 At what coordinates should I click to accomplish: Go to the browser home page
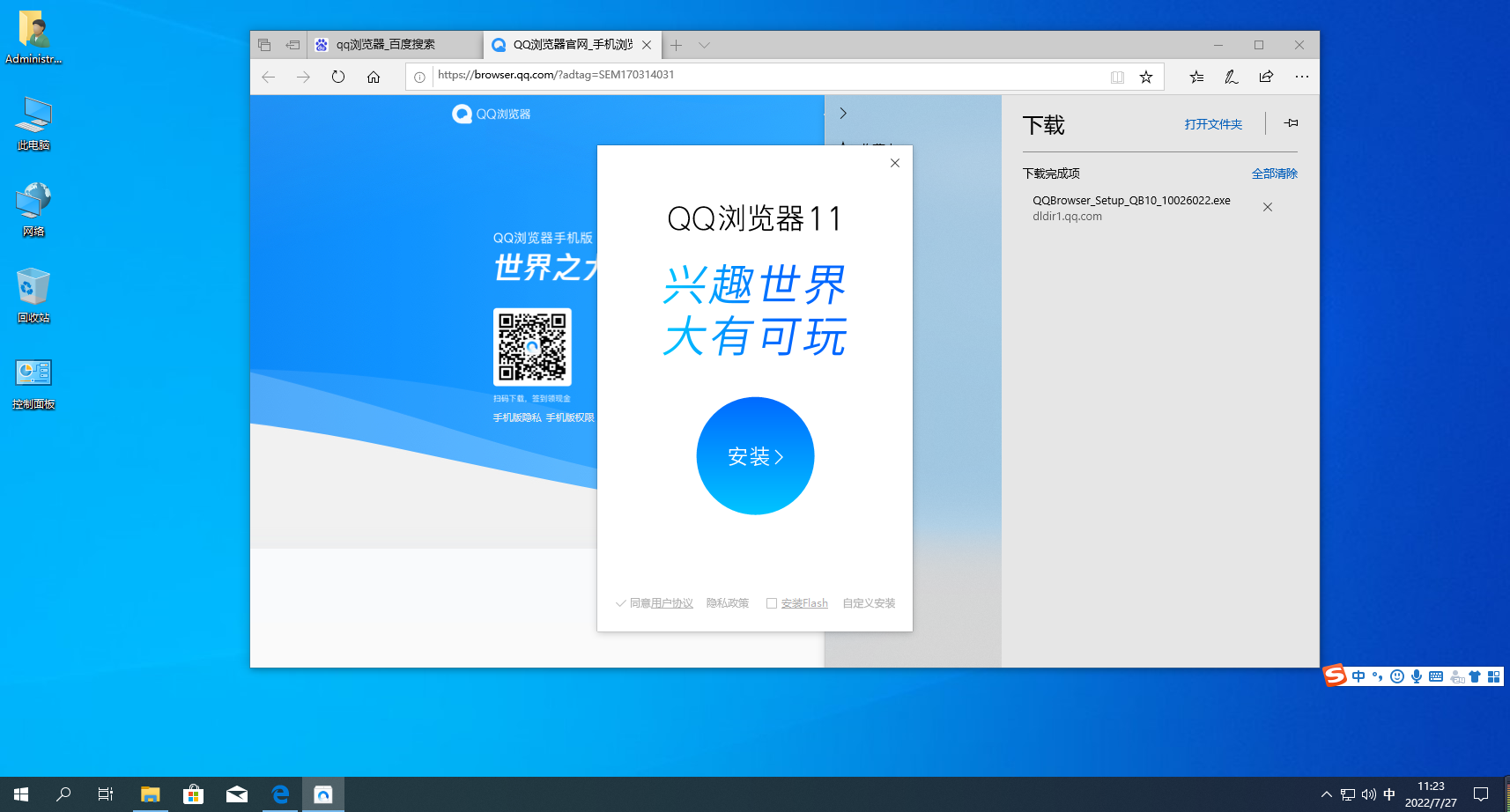click(374, 77)
